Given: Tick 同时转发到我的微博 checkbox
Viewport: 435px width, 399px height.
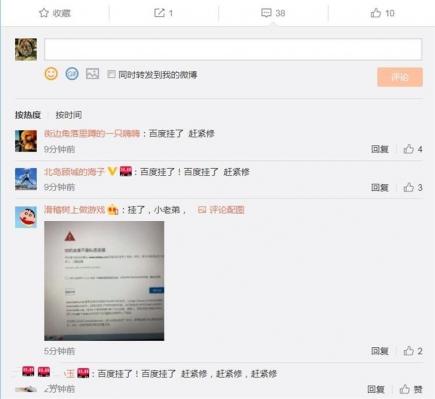Looking at the screenshot, I should coord(111,74).
